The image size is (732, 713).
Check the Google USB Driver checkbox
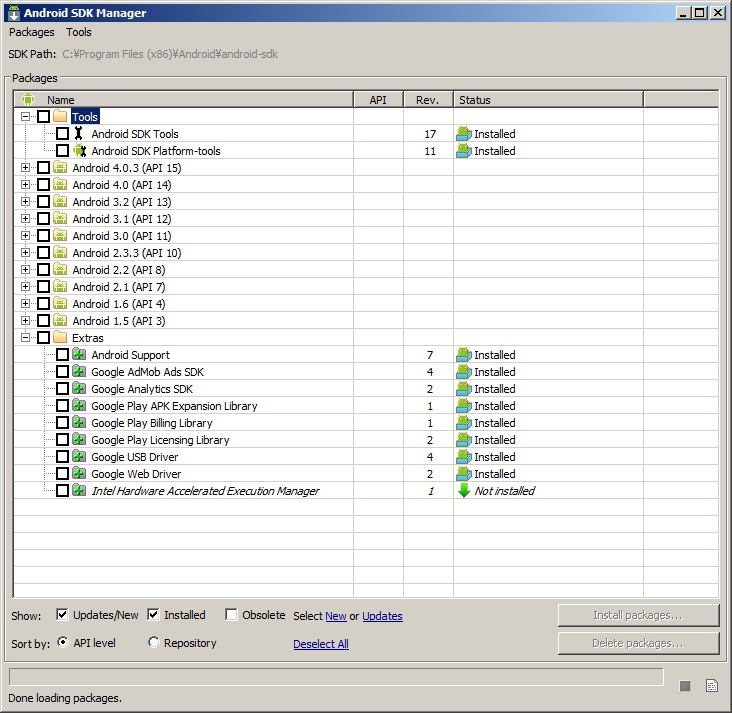(62, 456)
